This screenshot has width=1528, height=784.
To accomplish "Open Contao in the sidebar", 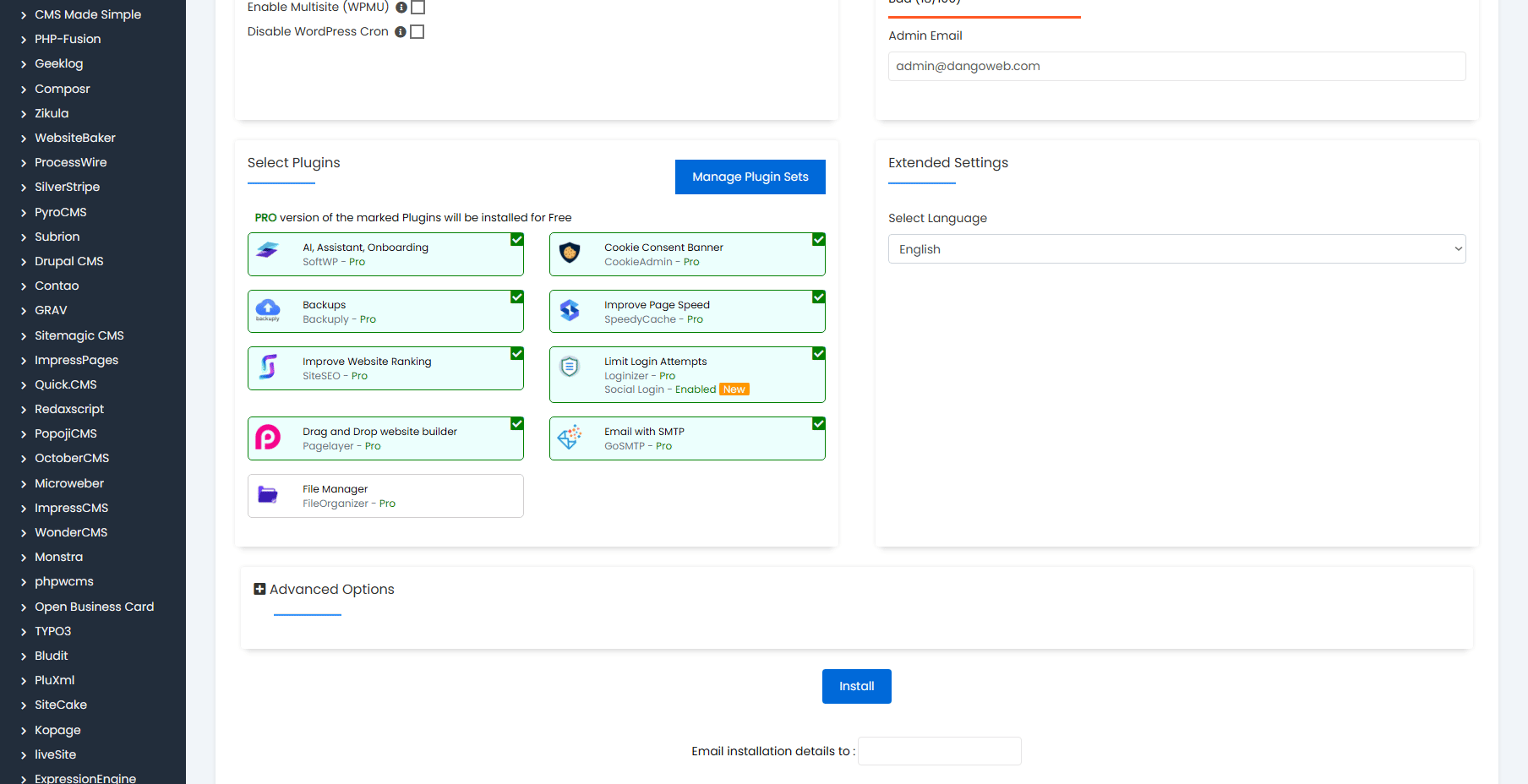I will (57, 286).
